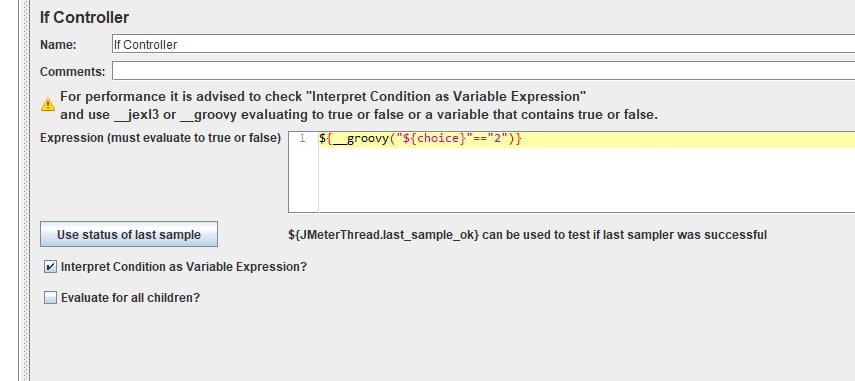This screenshot has width=855, height=381.
Task: Click the If Controller heading text
Action: (85, 17)
